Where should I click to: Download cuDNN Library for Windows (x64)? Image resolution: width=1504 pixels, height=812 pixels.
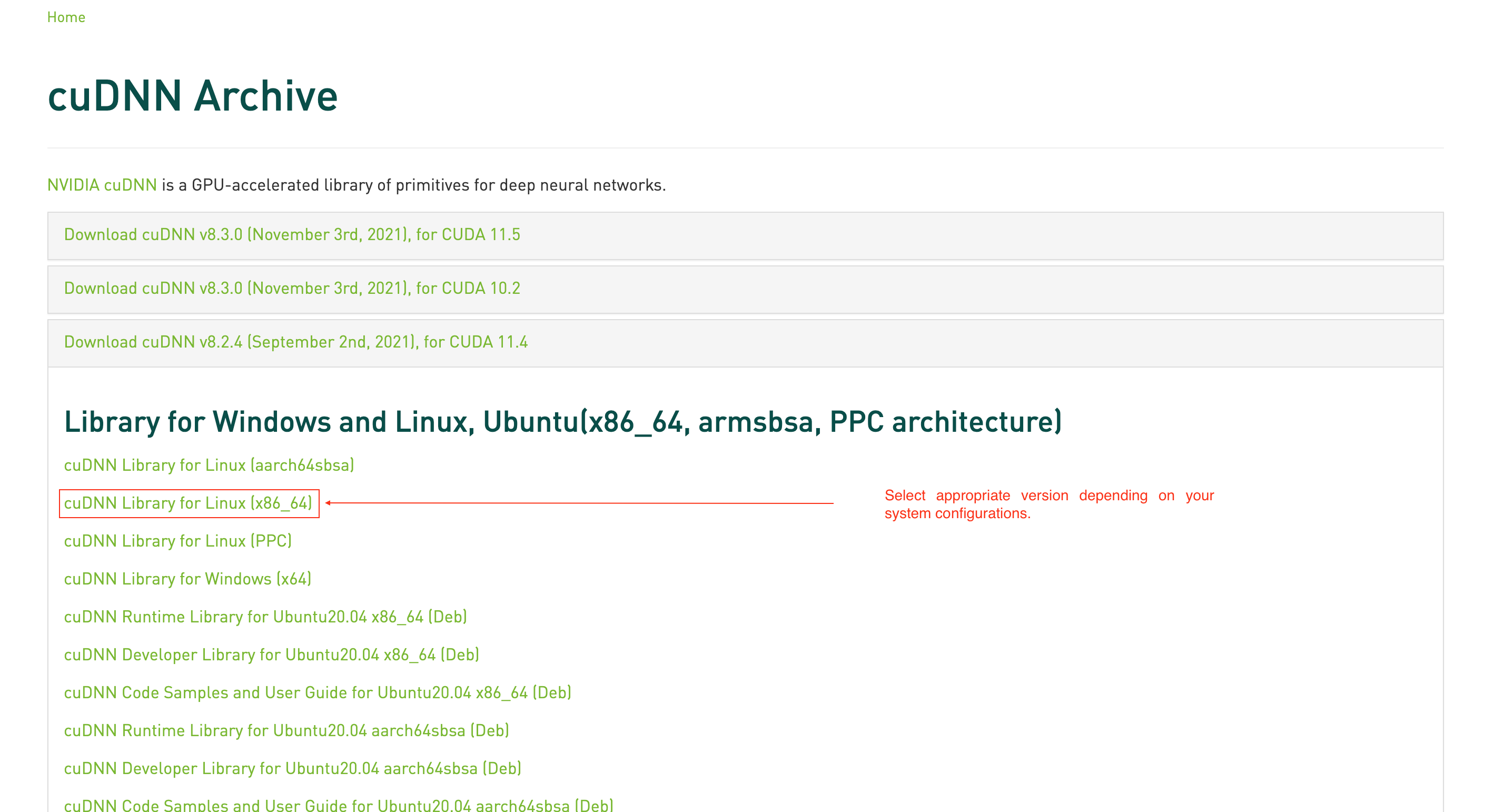pos(187,579)
